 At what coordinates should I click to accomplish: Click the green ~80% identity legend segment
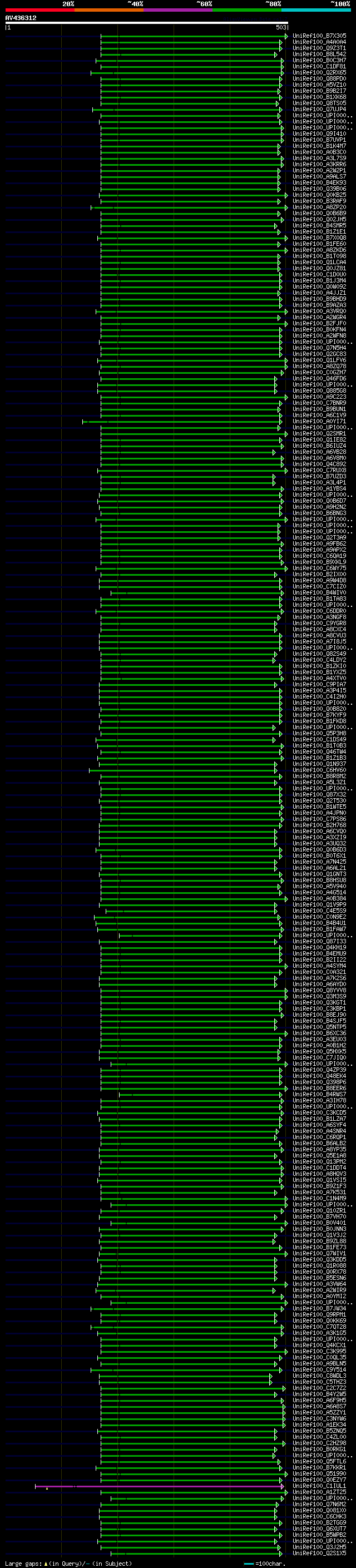[x=247, y=10]
